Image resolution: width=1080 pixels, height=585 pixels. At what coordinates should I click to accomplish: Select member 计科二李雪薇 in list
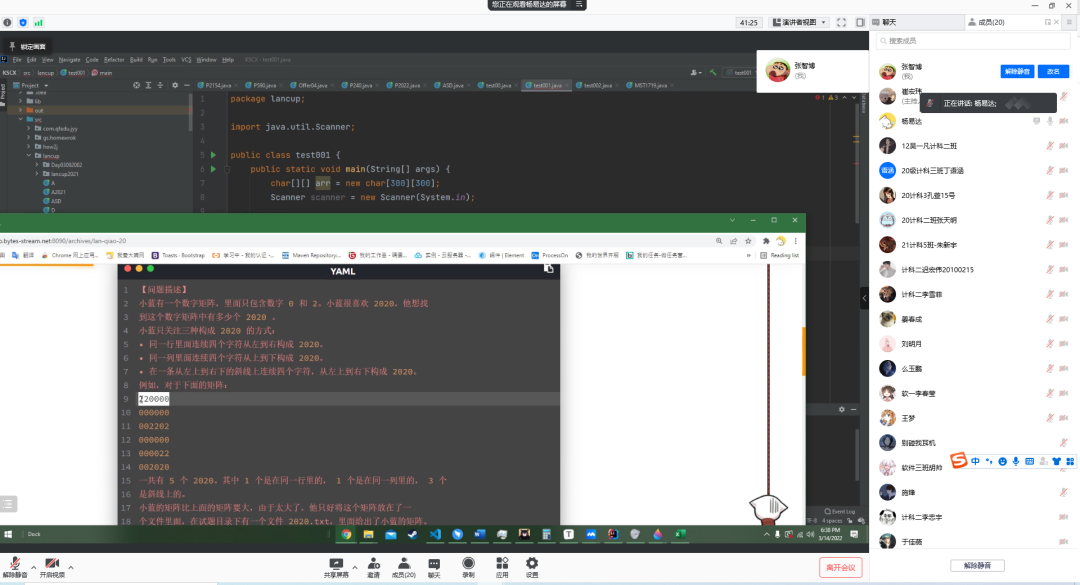973,294
